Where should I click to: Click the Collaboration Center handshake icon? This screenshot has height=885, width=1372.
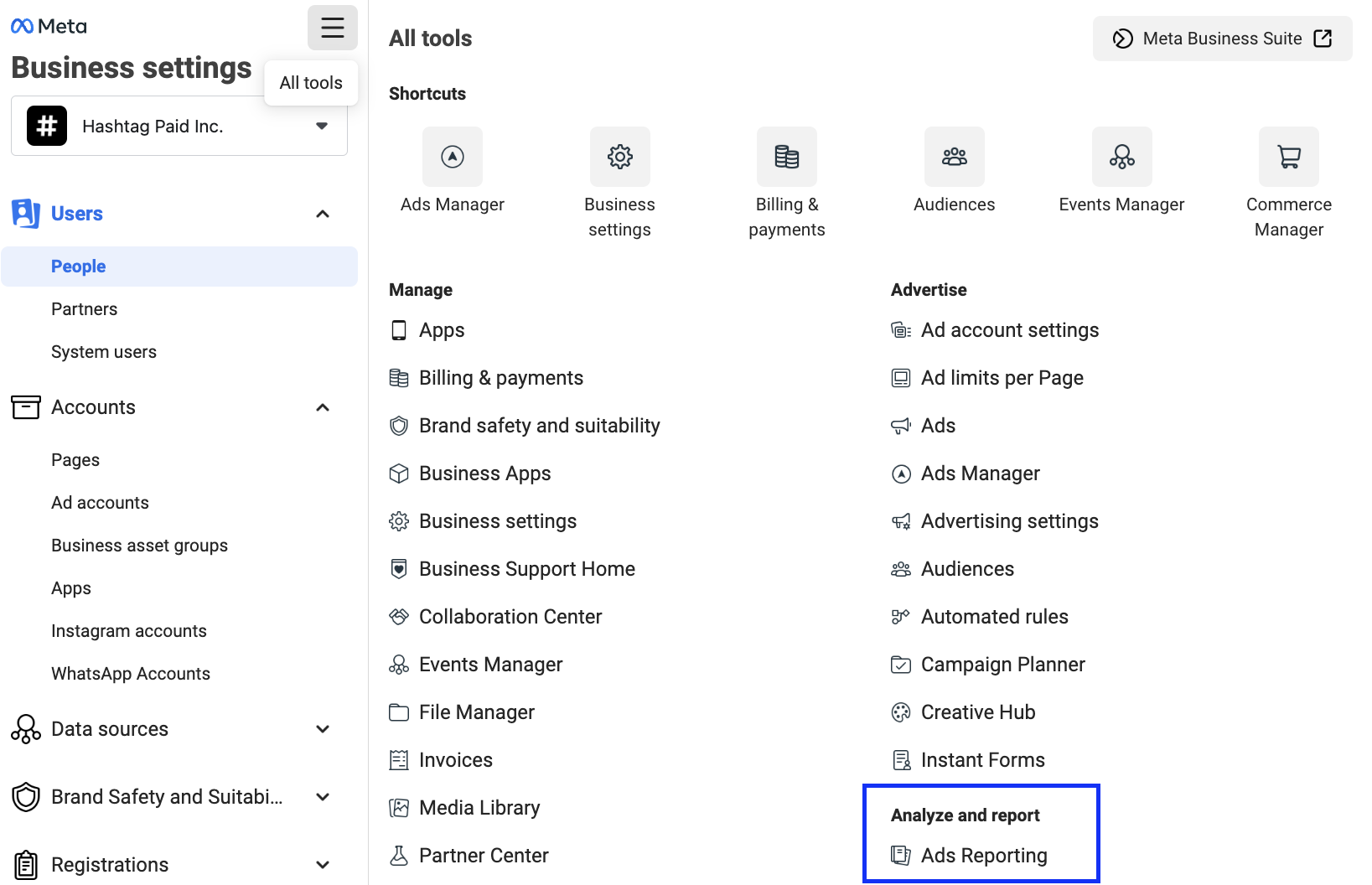(399, 617)
